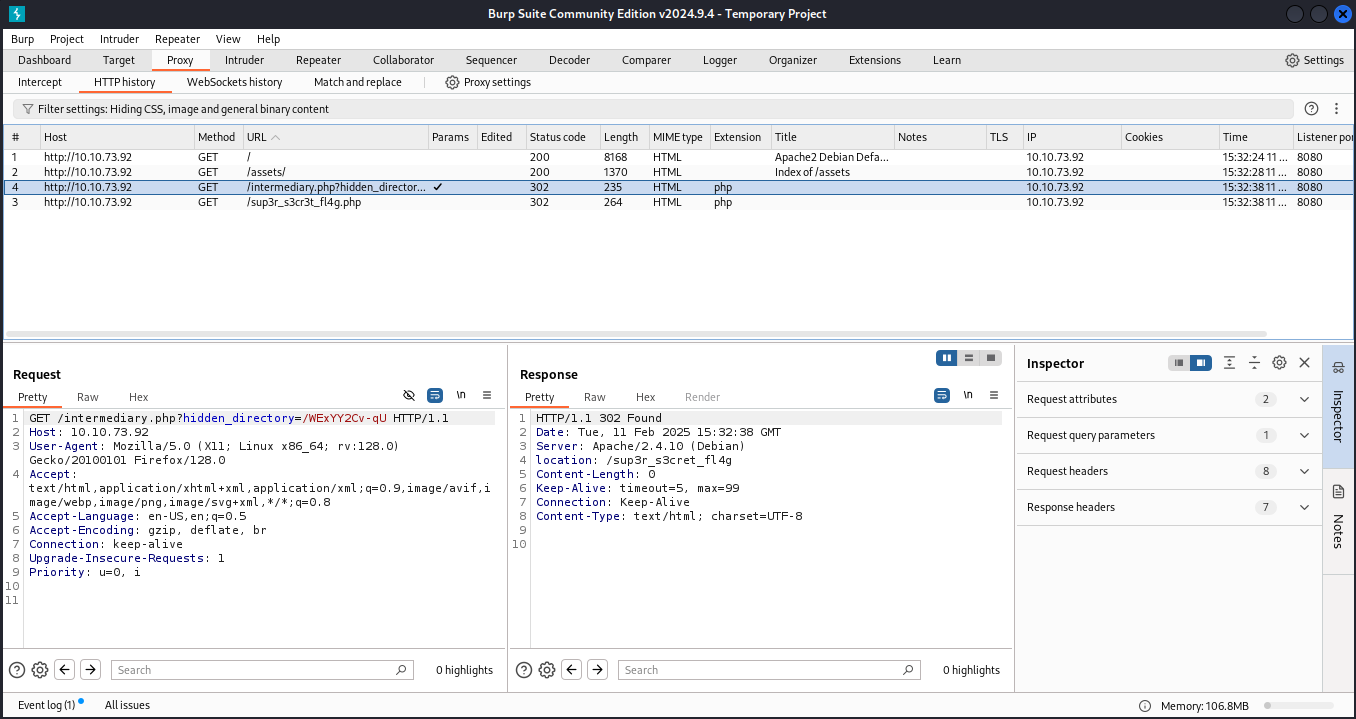Image resolution: width=1356 pixels, height=719 pixels.
Task: Toggle line wrap in the Response panel
Action: [x=942, y=395]
